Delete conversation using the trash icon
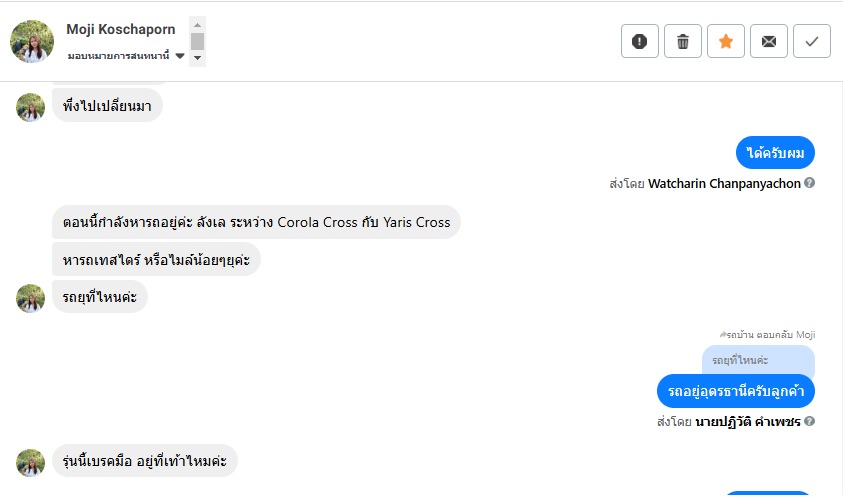The height and width of the screenshot is (497, 843). (683, 41)
